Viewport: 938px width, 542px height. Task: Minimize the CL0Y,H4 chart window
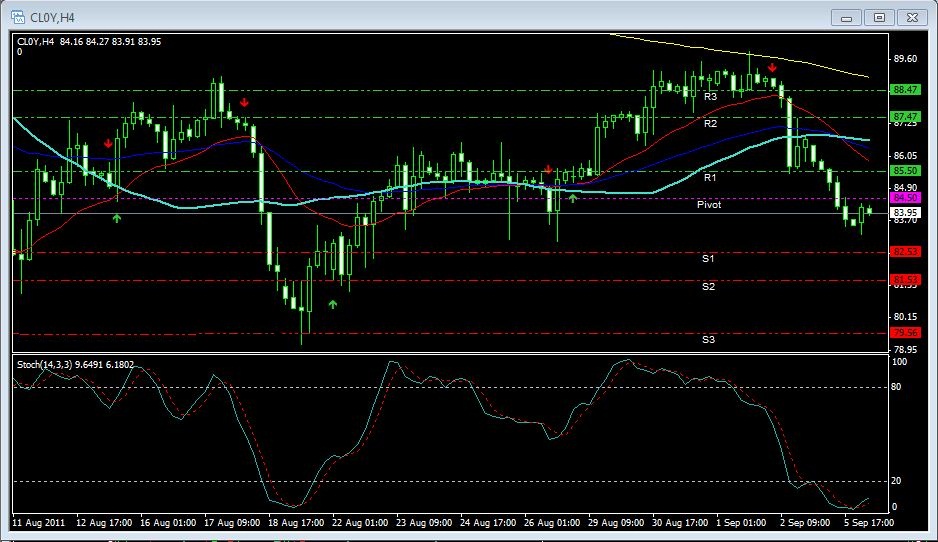(846, 18)
